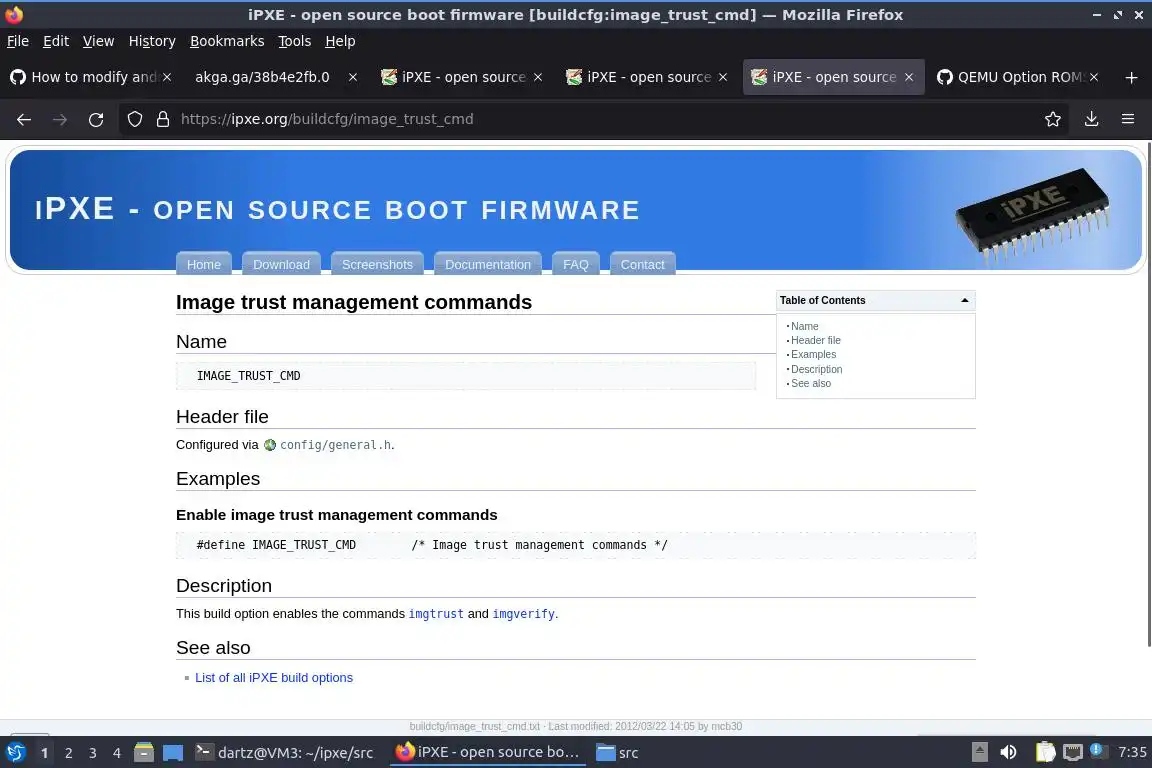Open the Firefox hamburger application menu
This screenshot has height=768, width=1152.
click(x=1128, y=119)
